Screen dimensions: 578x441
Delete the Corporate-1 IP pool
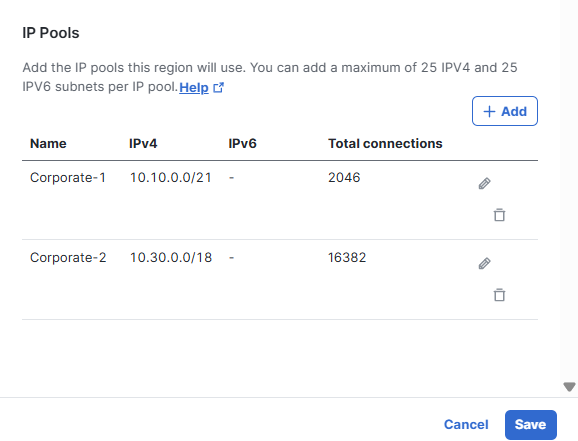499,215
